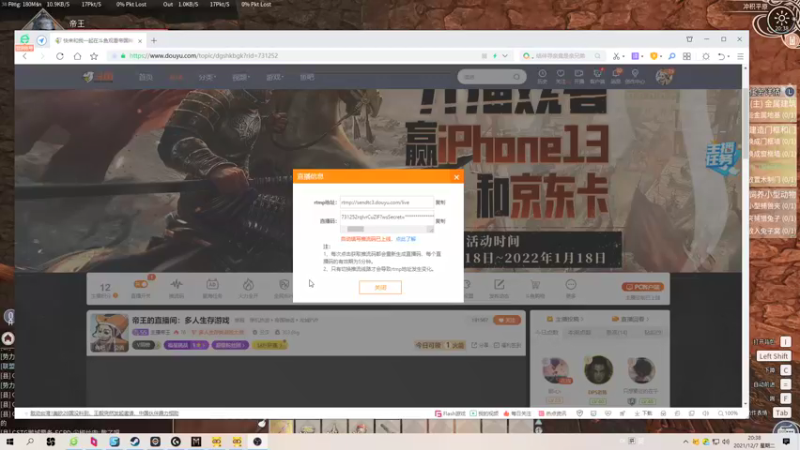The height and width of the screenshot is (450, 800).
Task: Expand the 游戏 dropdown in the Douyu navigation
Action: [x=274, y=78]
